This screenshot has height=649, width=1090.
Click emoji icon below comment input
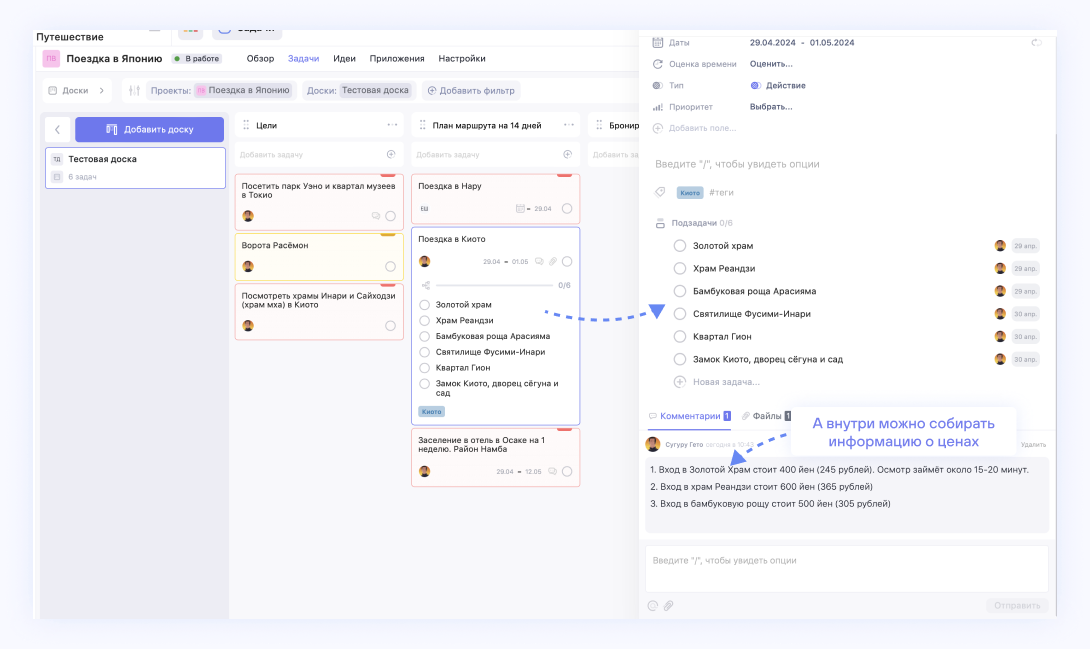(x=653, y=605)
